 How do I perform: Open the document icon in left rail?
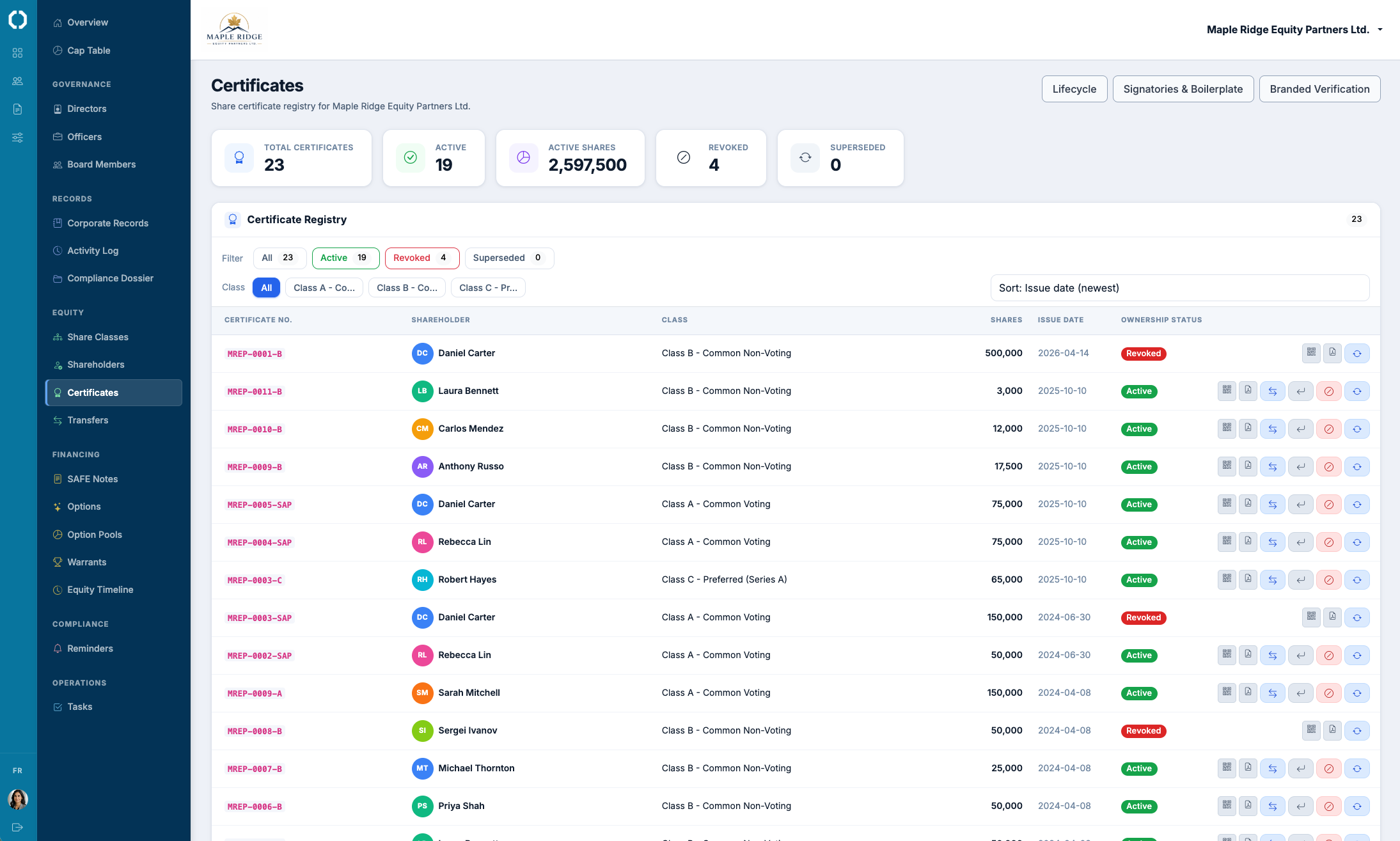point(18,109)
